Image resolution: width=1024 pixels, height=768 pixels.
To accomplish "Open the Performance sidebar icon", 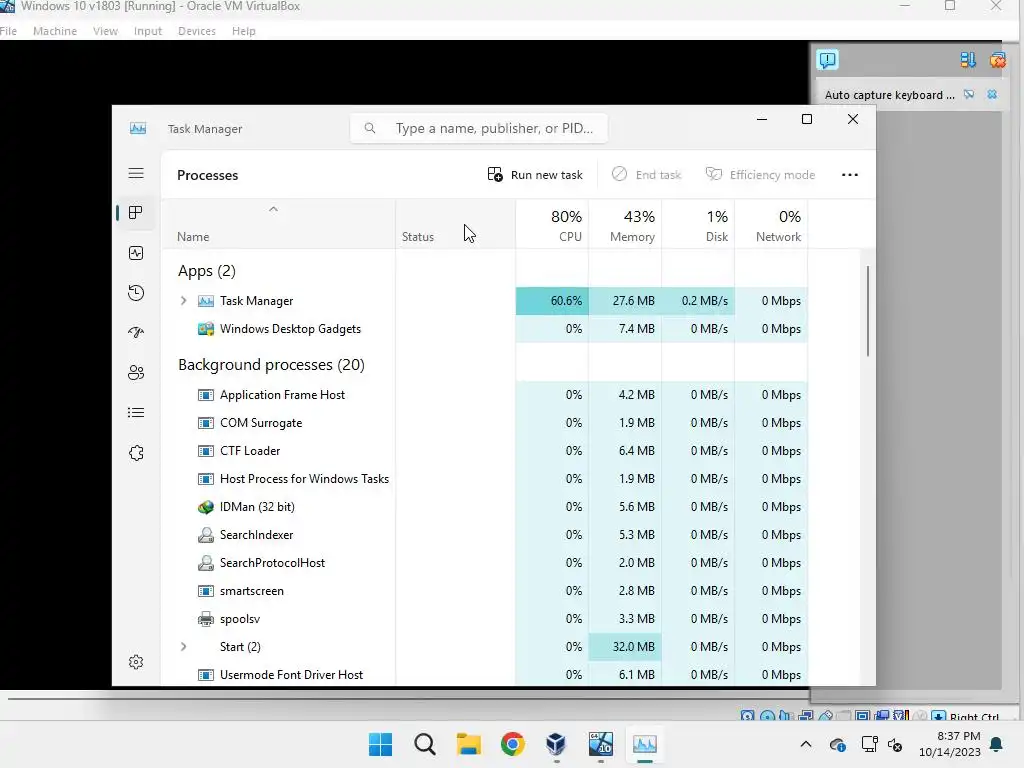I will [x=136, y=253].
